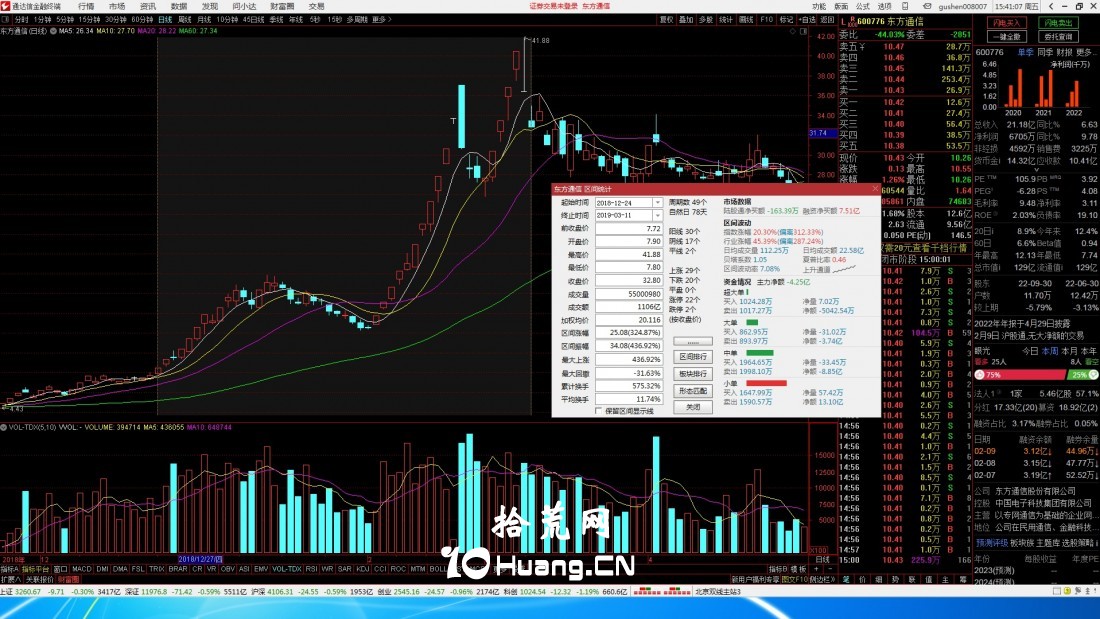Click the back arrow in title bar

point(1051,6)
